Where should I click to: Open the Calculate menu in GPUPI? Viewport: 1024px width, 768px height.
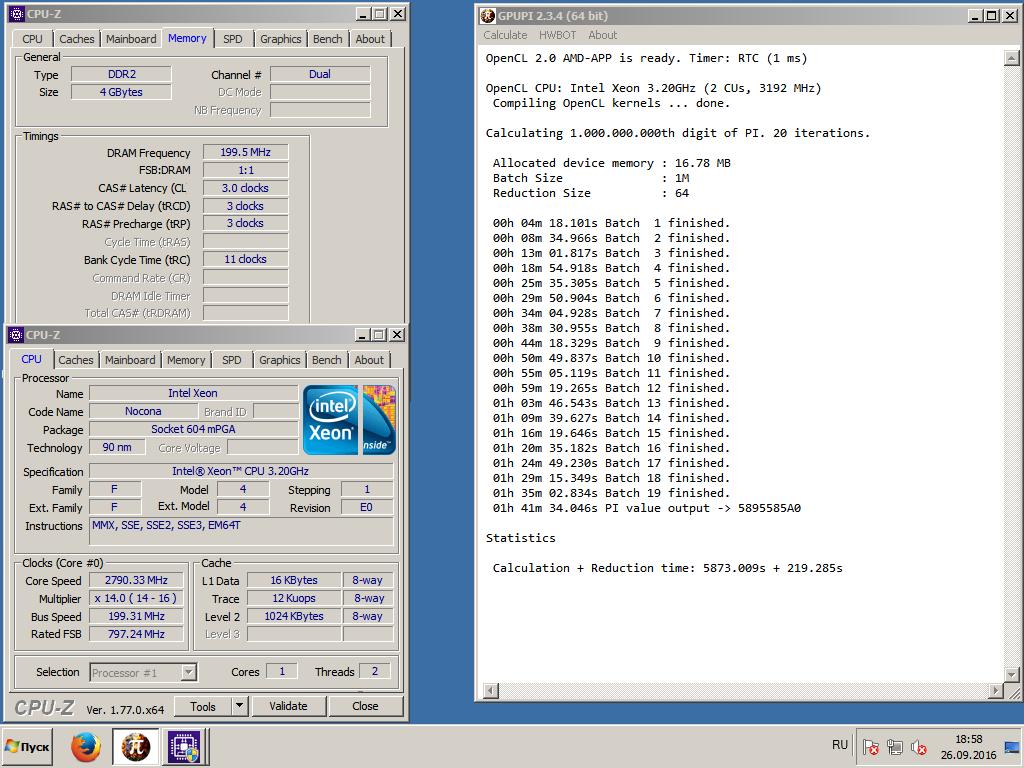click(x=505, y=35)
